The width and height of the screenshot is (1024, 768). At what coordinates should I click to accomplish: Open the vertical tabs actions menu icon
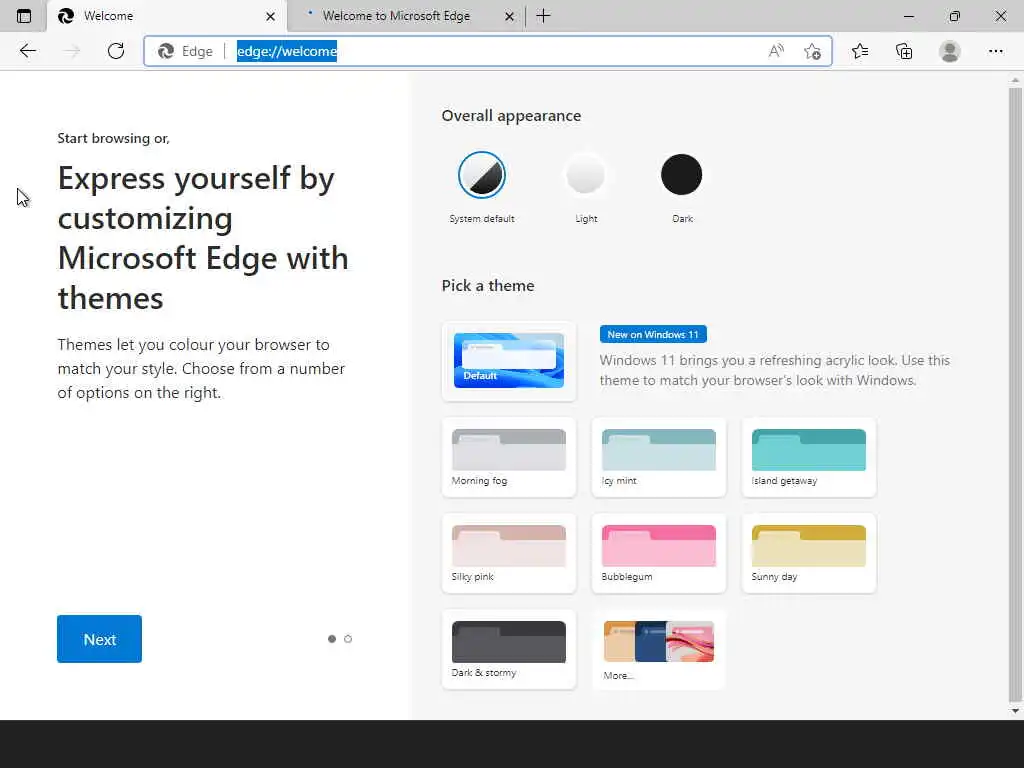coord(24,16)
